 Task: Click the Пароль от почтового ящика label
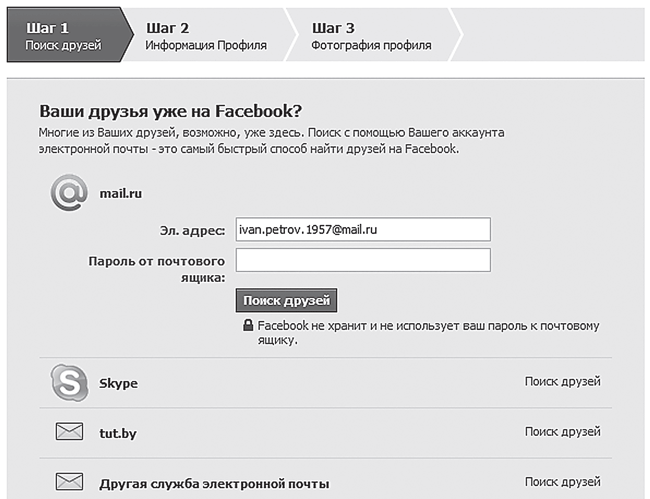[158, 269]
